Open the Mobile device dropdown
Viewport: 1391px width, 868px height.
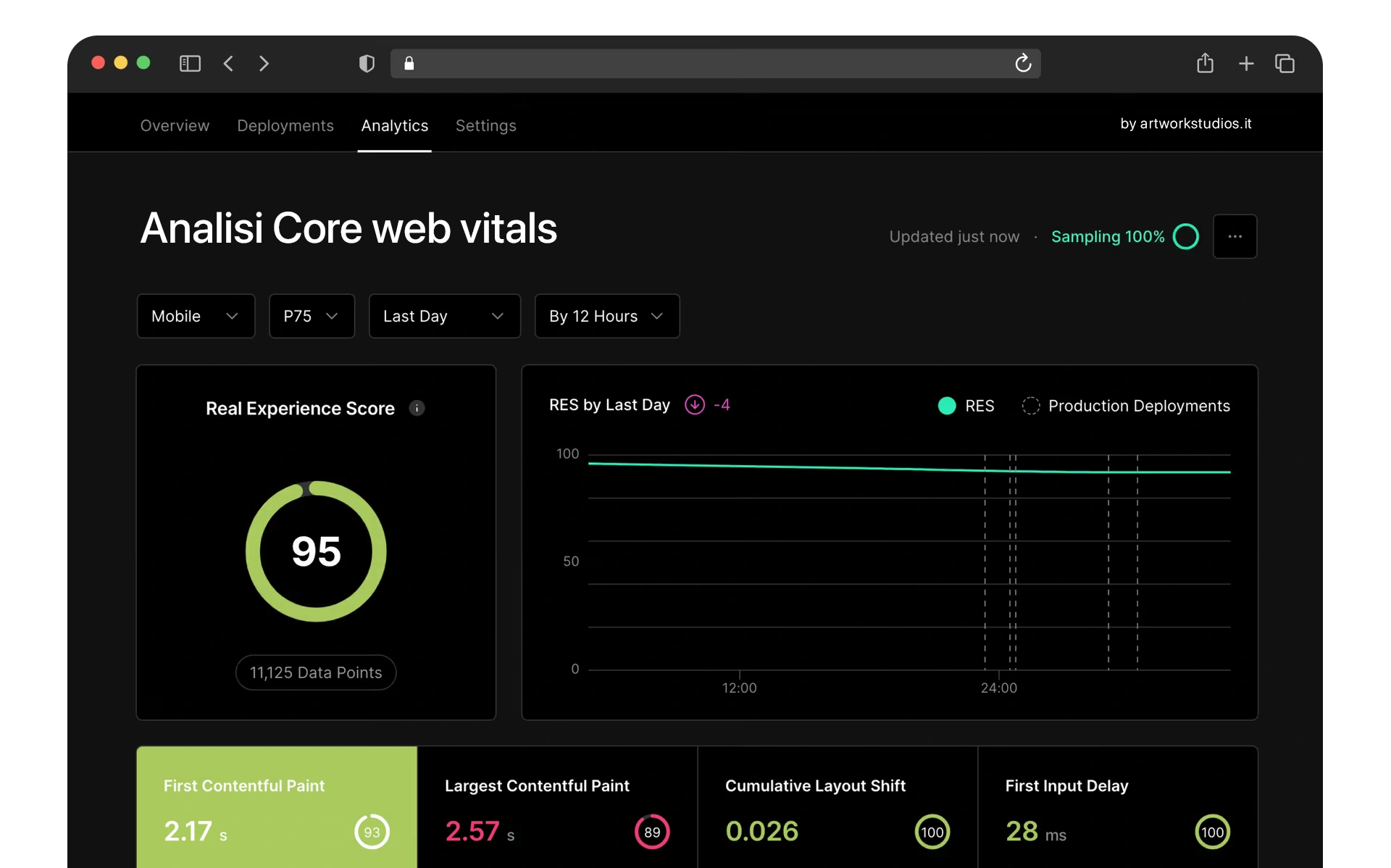coord(196,316)
